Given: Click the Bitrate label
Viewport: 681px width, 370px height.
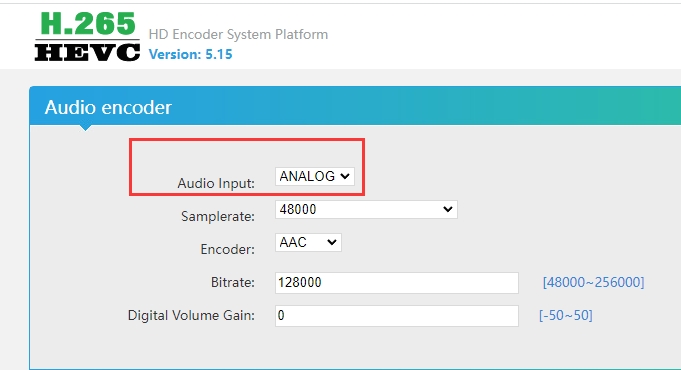Looking at the screenshot, I should [233, 282].
